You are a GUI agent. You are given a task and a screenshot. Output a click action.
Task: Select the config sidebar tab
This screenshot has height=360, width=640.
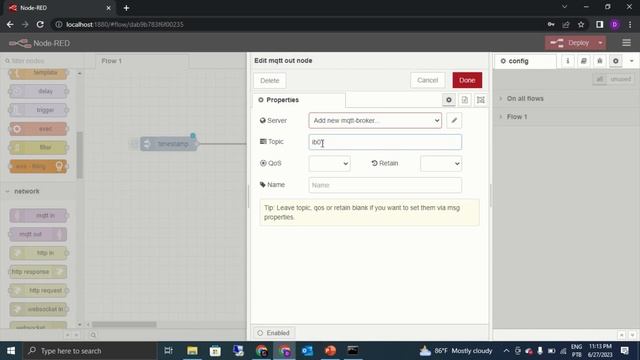[x=525, y=61]
